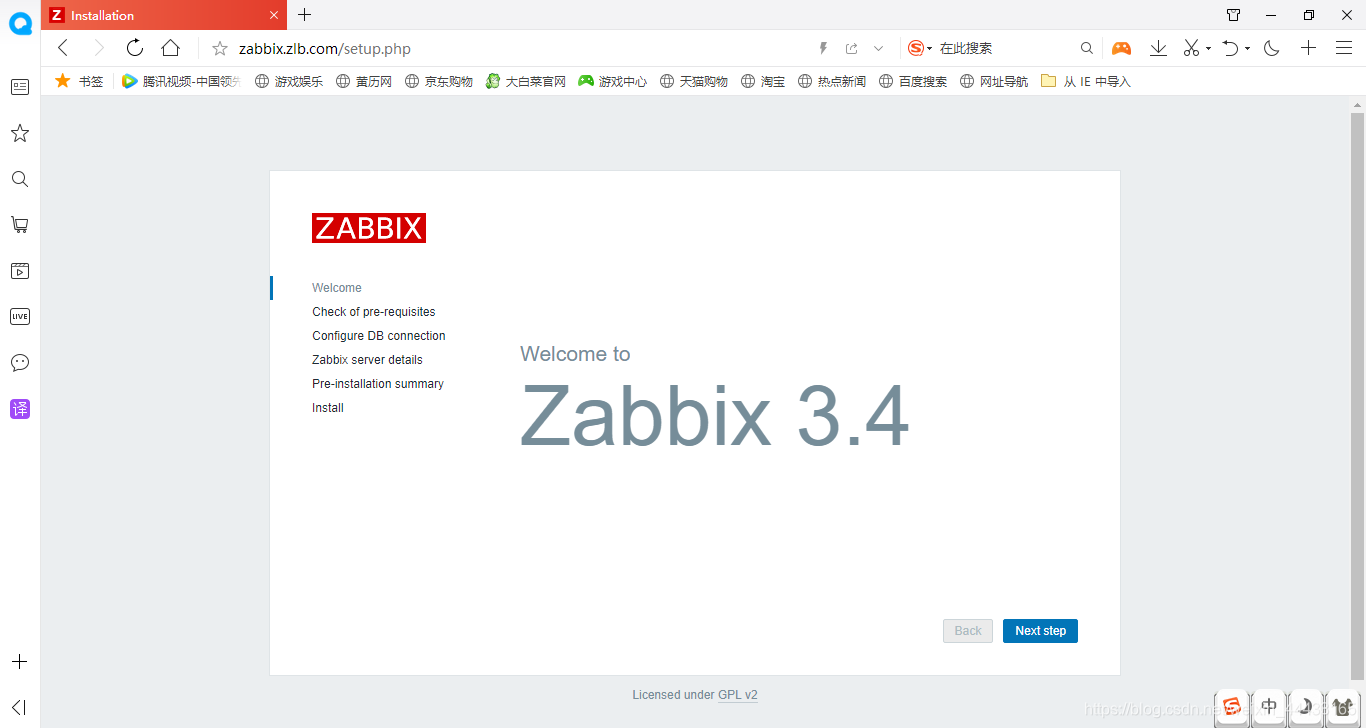Open the downloads icon
The width and height of the screenshot is (1366, 728).
tap(1158, 48)
